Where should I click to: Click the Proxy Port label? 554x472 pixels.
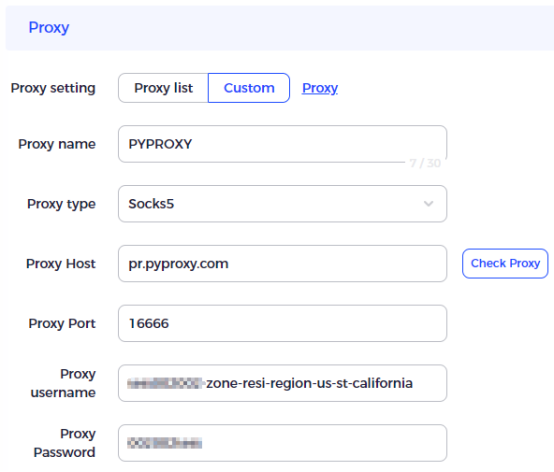62,323
